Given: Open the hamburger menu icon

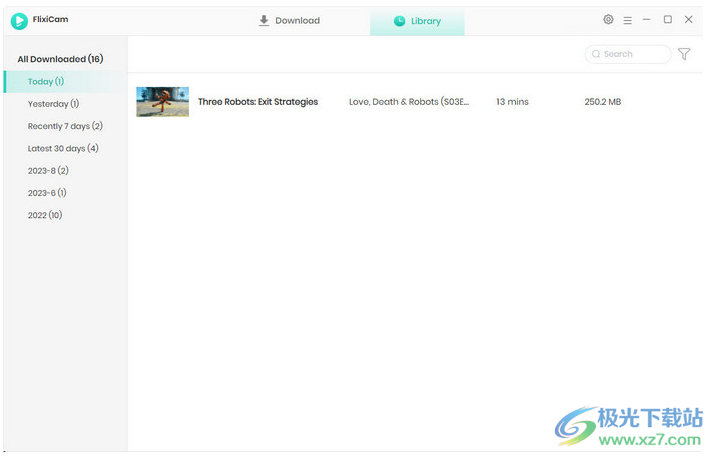Looking at the screenshot, I should (628, 20).
